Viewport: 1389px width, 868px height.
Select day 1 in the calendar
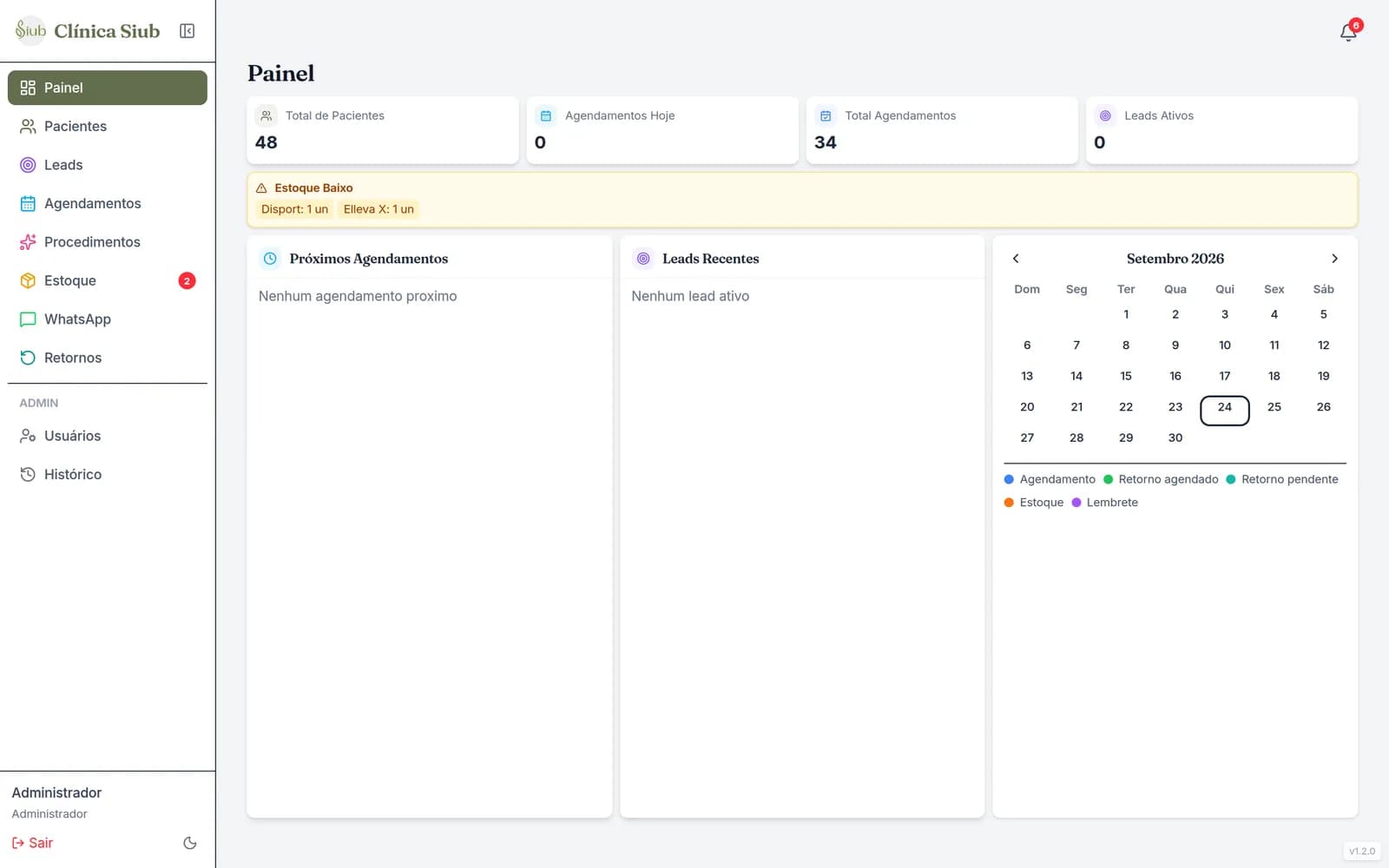(x=1126, y=314)
